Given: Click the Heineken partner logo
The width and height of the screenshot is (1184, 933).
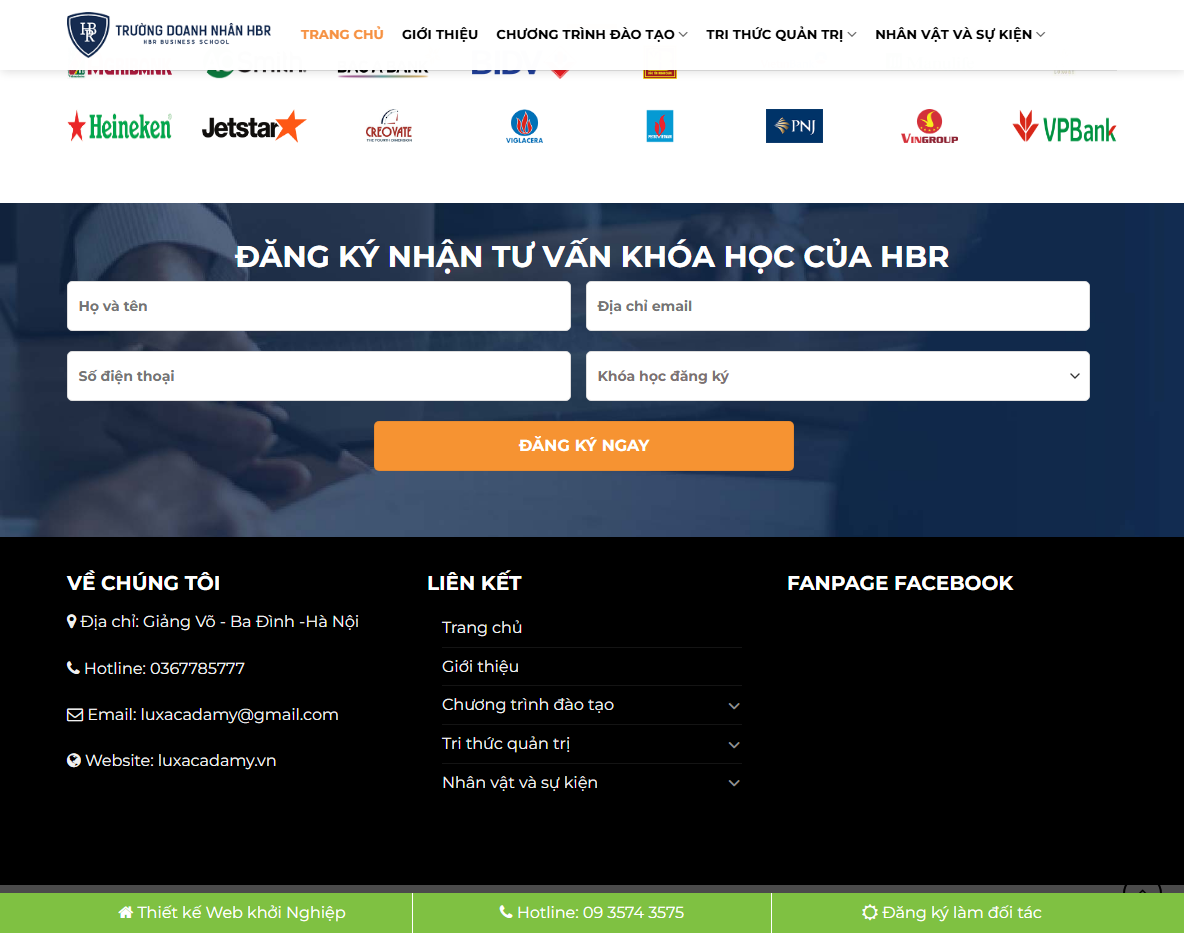Looking at the screenshot, I should (x=119, y=125).
